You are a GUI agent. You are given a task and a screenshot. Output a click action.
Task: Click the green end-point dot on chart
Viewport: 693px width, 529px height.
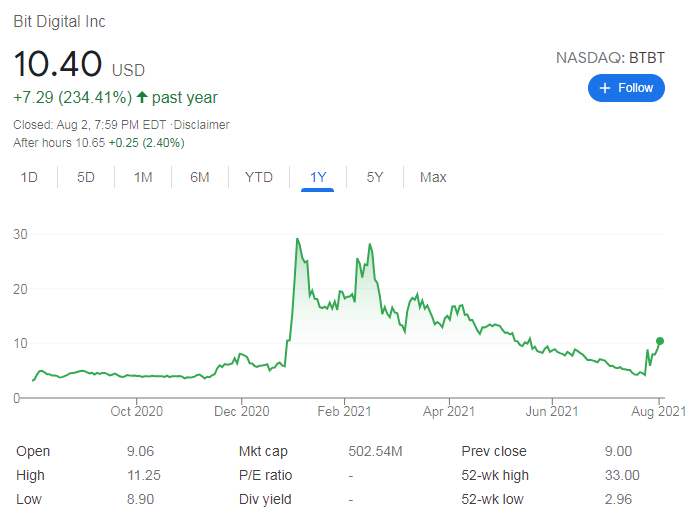coord(660,341)
